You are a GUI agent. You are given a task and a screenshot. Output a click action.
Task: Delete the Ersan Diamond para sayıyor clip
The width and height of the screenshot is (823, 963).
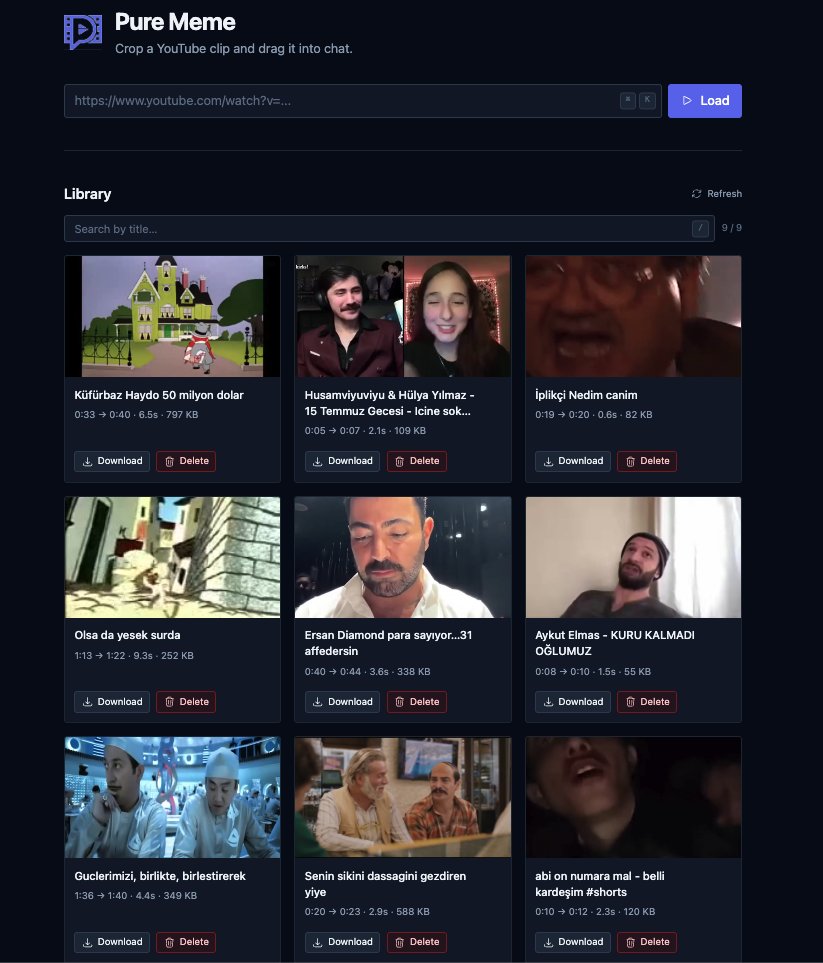pyautogui.click(x=416, y=702)
